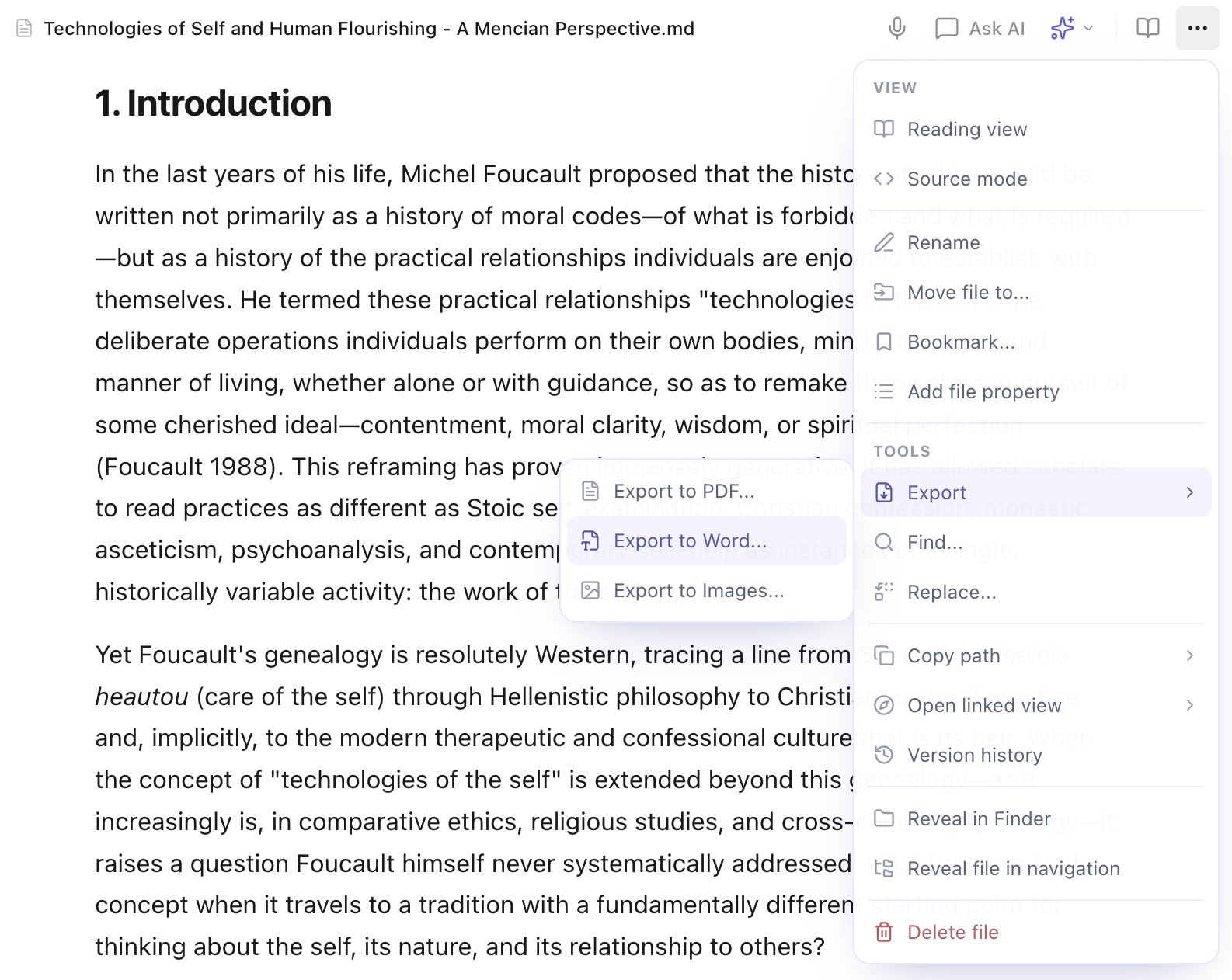The width and height of the screenshot is (1232, 980).
Task: Click the microphone dictation icon
Action: [897, 29]
